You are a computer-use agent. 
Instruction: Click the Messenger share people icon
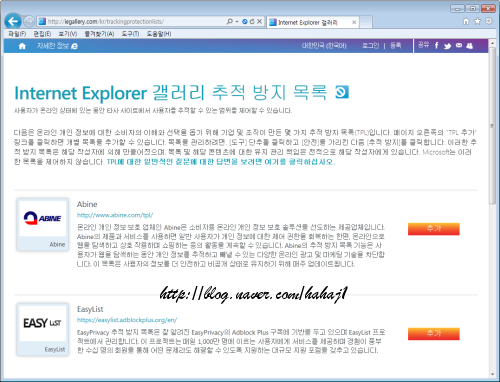pyautogui.click(x=469, y=46)
